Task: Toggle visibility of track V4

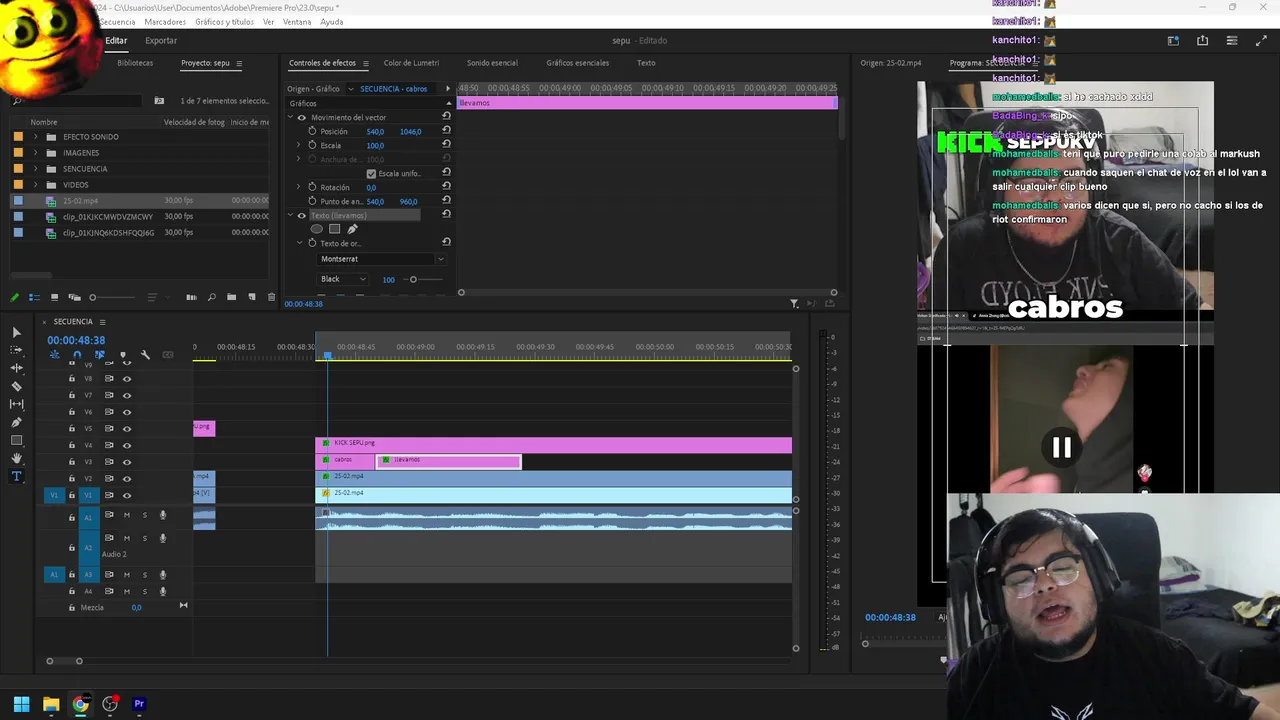Action: pos(126,445)
